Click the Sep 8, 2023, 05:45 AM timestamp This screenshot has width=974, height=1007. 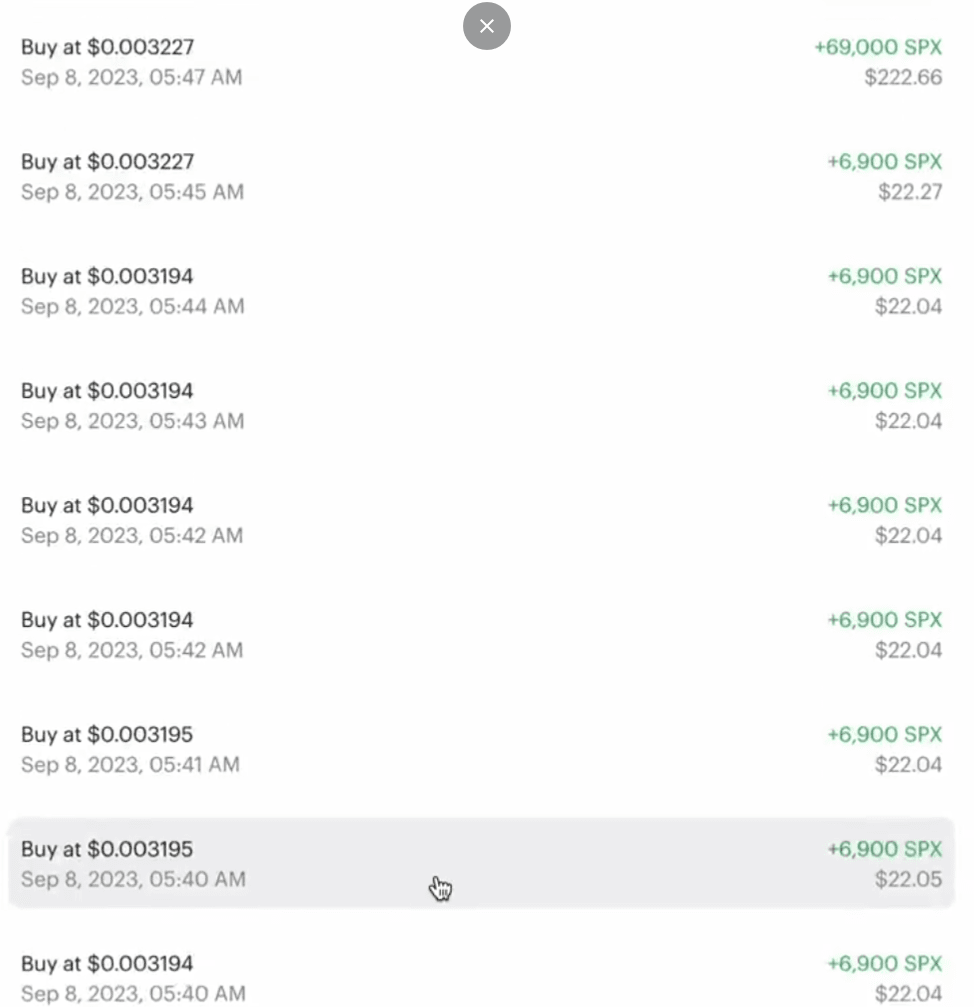coord(132,191)
